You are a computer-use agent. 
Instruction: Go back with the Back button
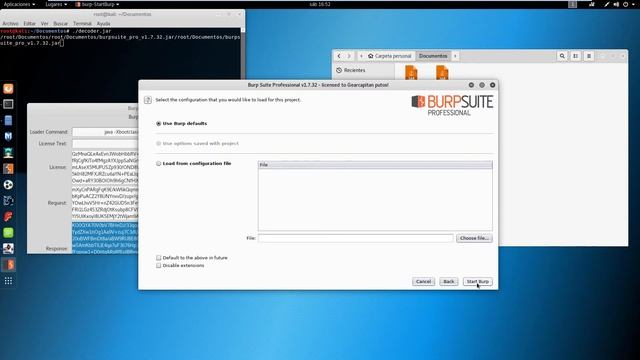449,282
